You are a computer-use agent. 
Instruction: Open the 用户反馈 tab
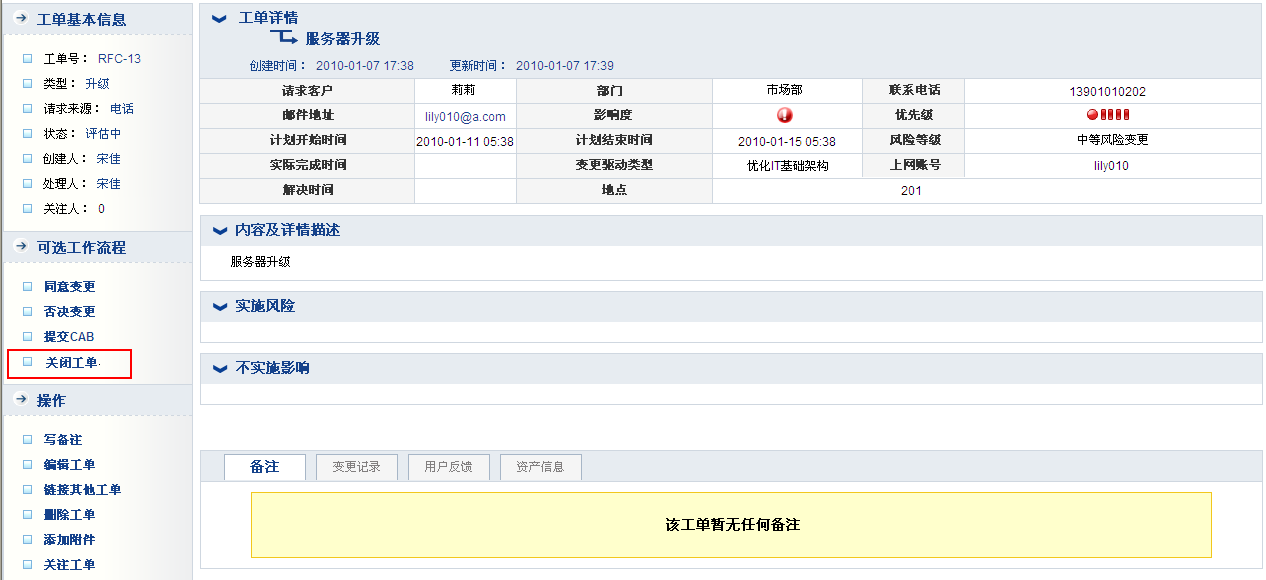click(x=448, y=467)
